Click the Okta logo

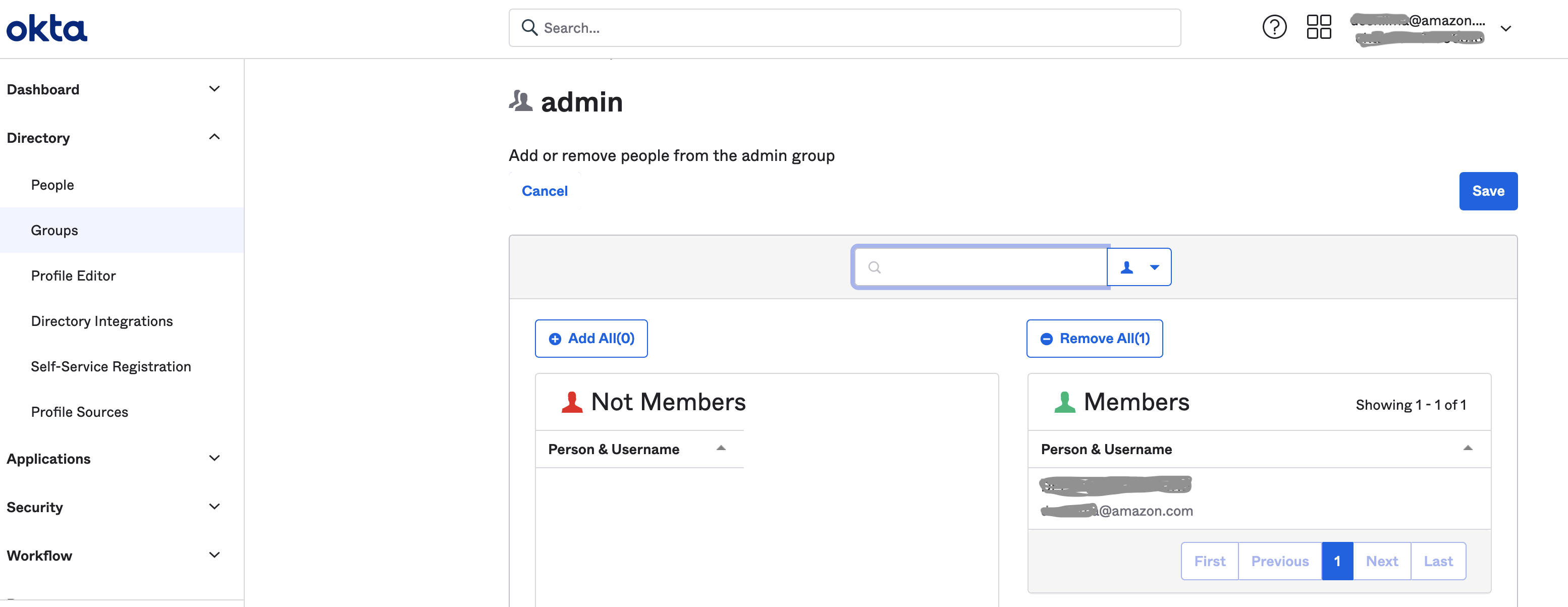(x=47, y=28)
